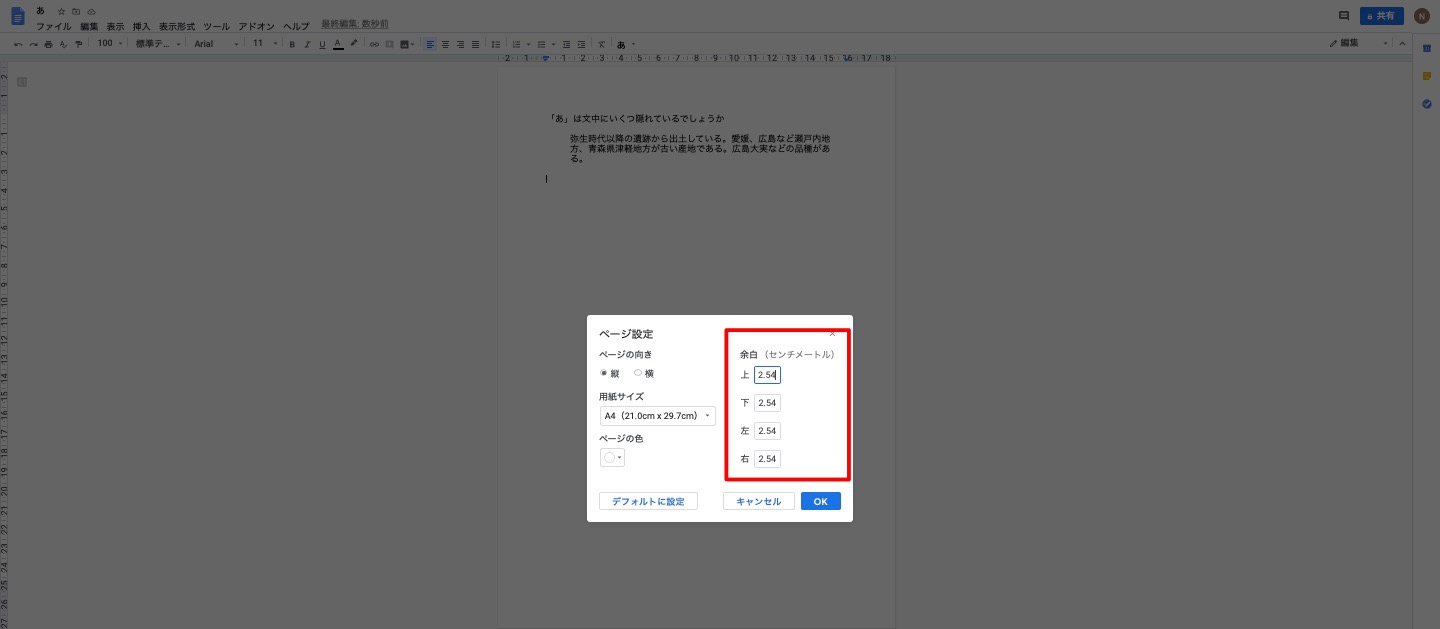This screenshot has height=629, width=1440.
Task: Open the insert image dropdown
Action: pyautogui.click(x=407, y=44)
